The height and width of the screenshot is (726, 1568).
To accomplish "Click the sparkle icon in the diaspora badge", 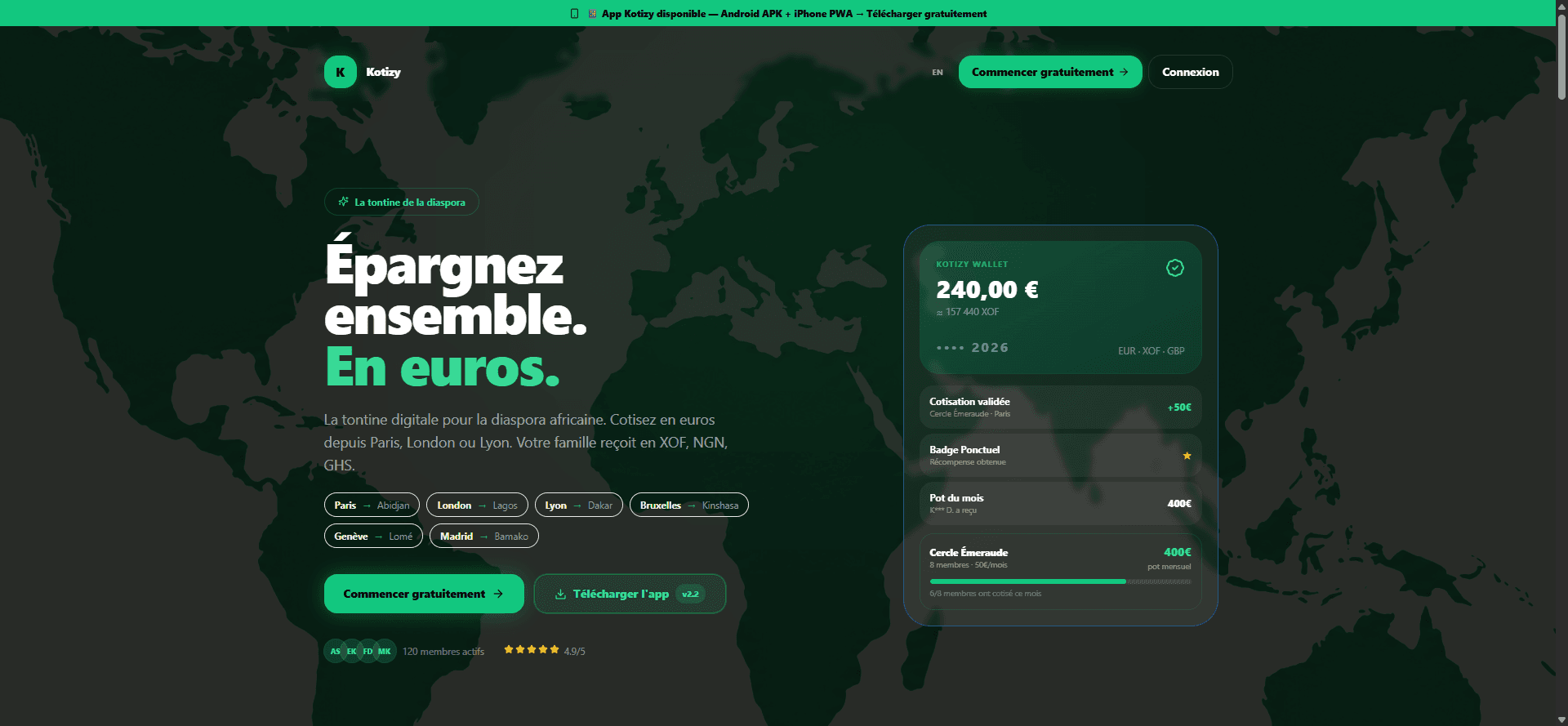I will coord(344,202).
